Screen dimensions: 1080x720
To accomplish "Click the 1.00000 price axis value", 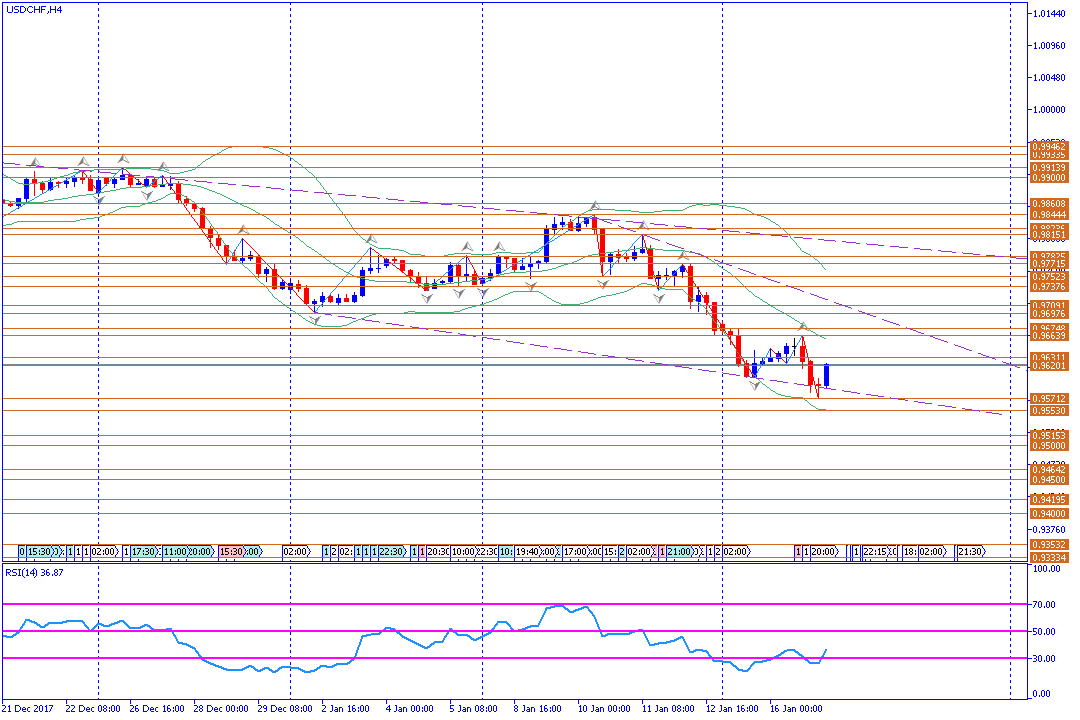I will coord(1049,110).
